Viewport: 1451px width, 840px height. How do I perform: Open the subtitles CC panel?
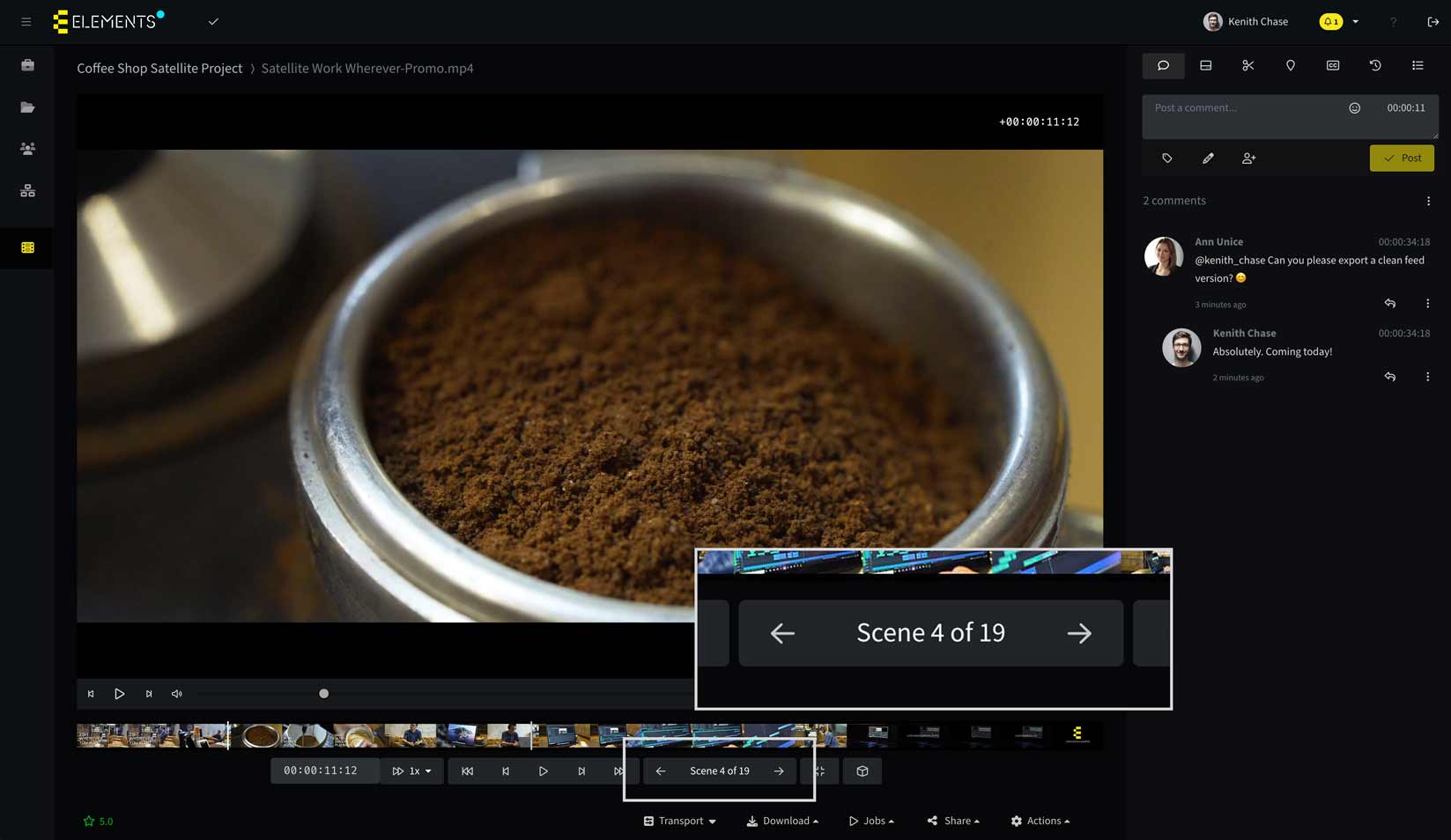[x=1332, y=65]
